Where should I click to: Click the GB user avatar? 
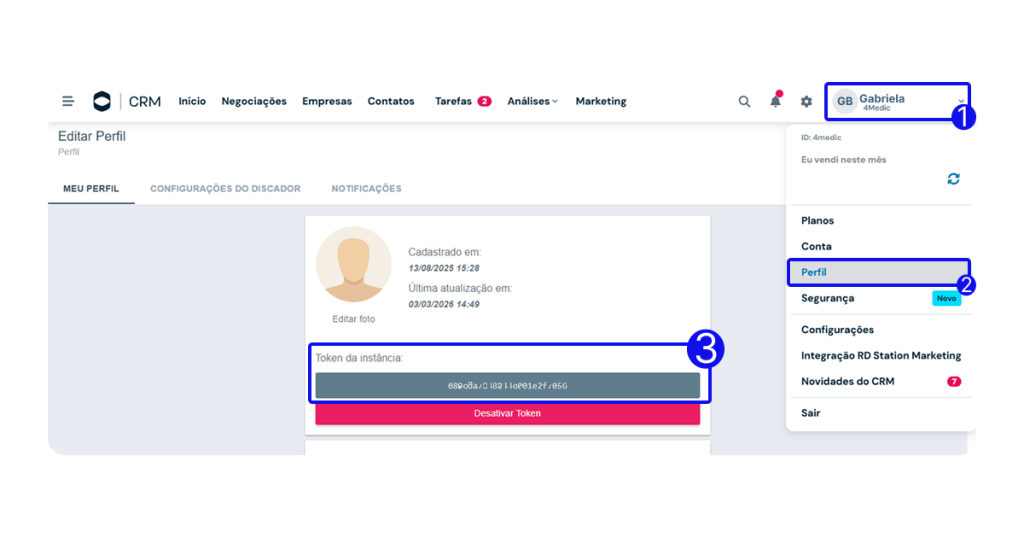coord(845,101)
